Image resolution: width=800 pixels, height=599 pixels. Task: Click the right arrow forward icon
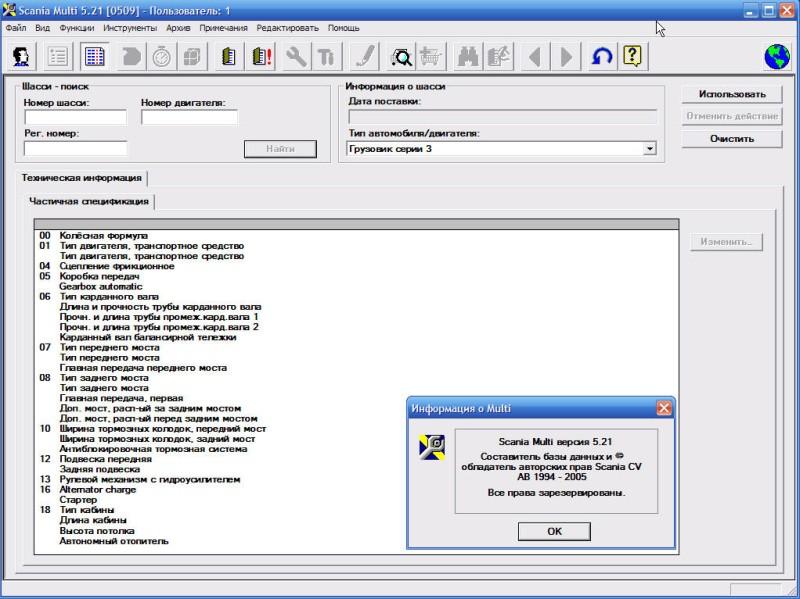(x=566, y=57)
